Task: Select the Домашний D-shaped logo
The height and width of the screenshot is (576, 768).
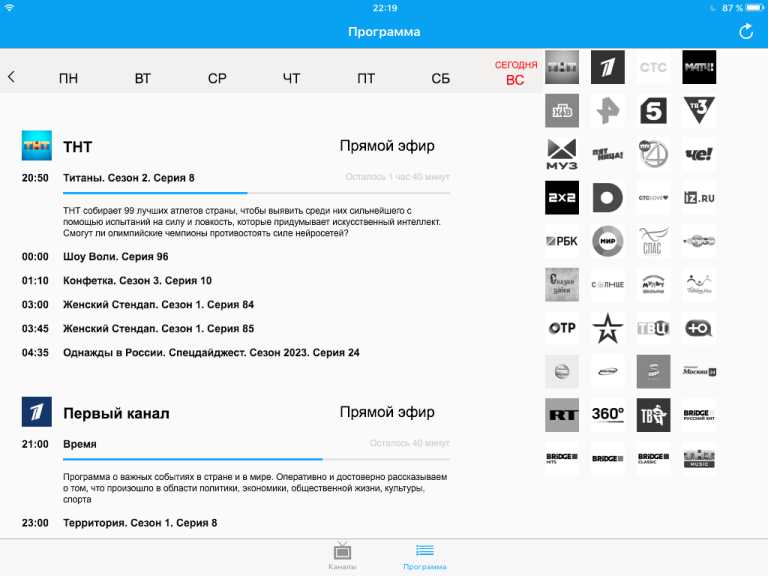Action: [607, 198]
